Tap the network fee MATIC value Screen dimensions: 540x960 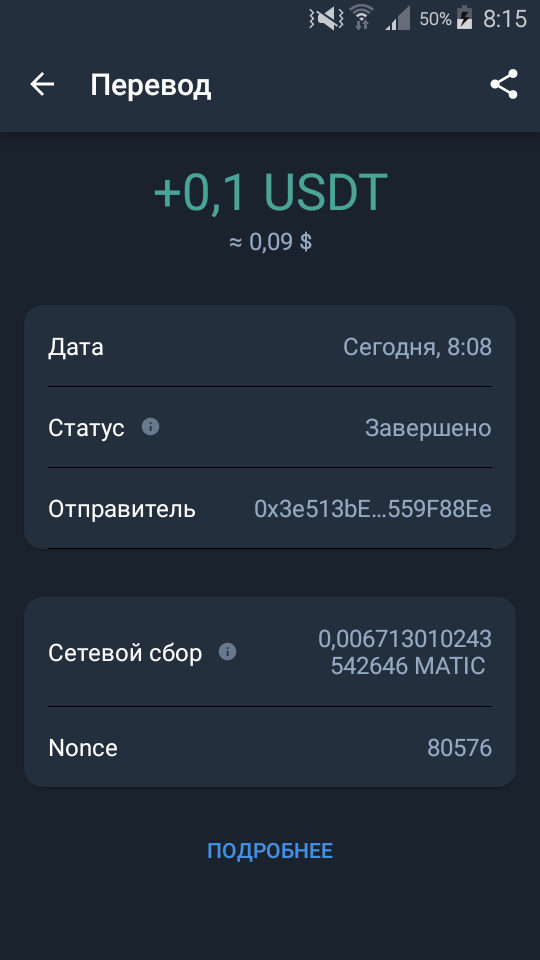click(405, 652)
